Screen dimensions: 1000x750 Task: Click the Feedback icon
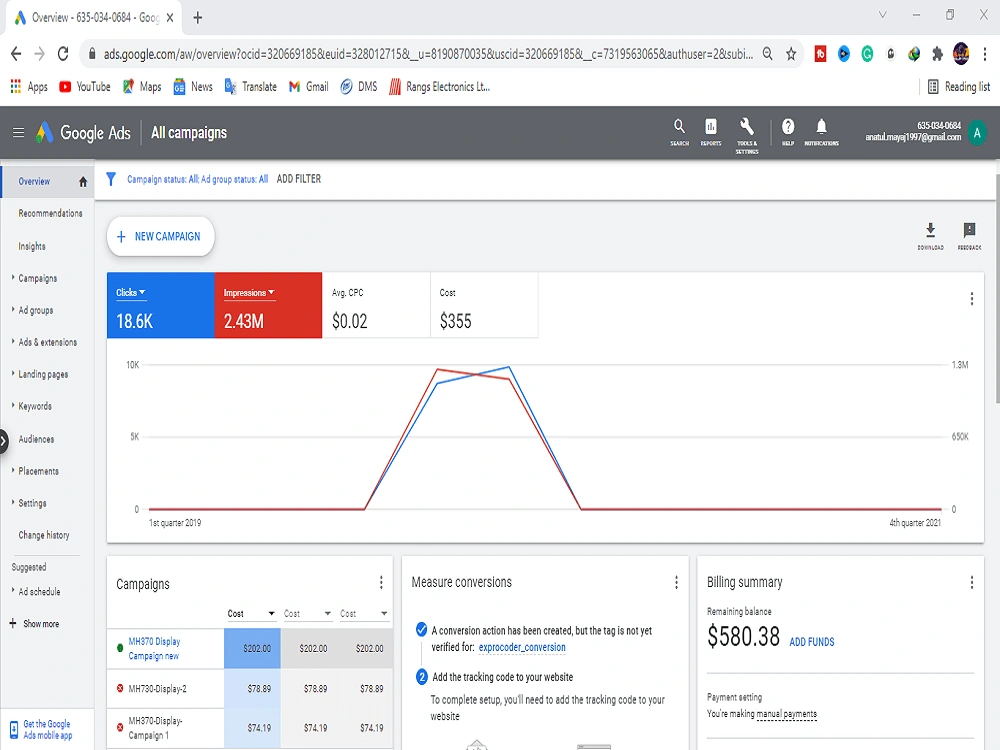point(969,236)
